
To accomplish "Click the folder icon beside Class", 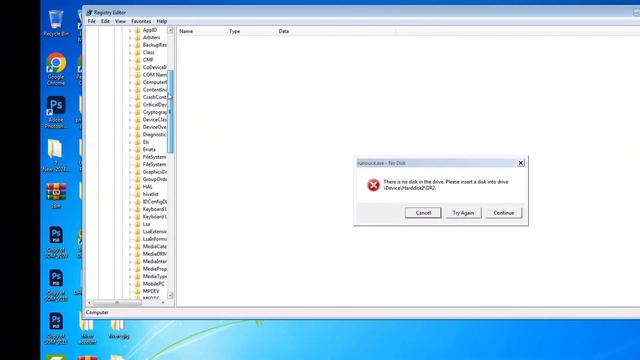I will [138, 53].
